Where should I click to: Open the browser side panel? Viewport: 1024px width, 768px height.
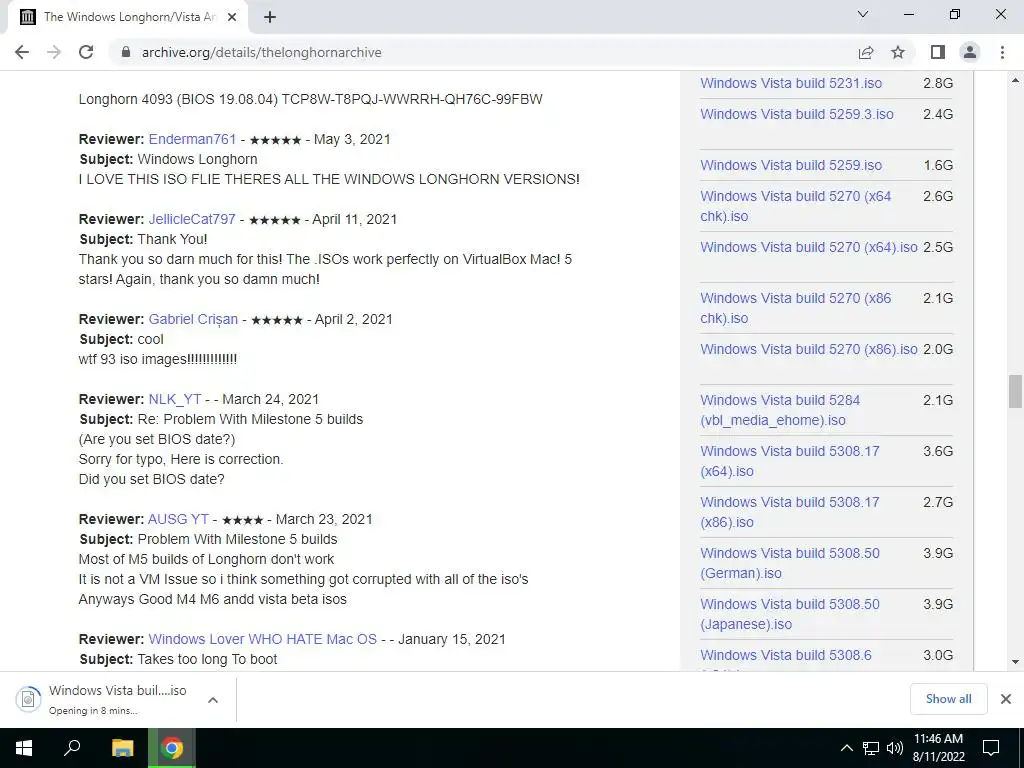(x=938, y=52)
